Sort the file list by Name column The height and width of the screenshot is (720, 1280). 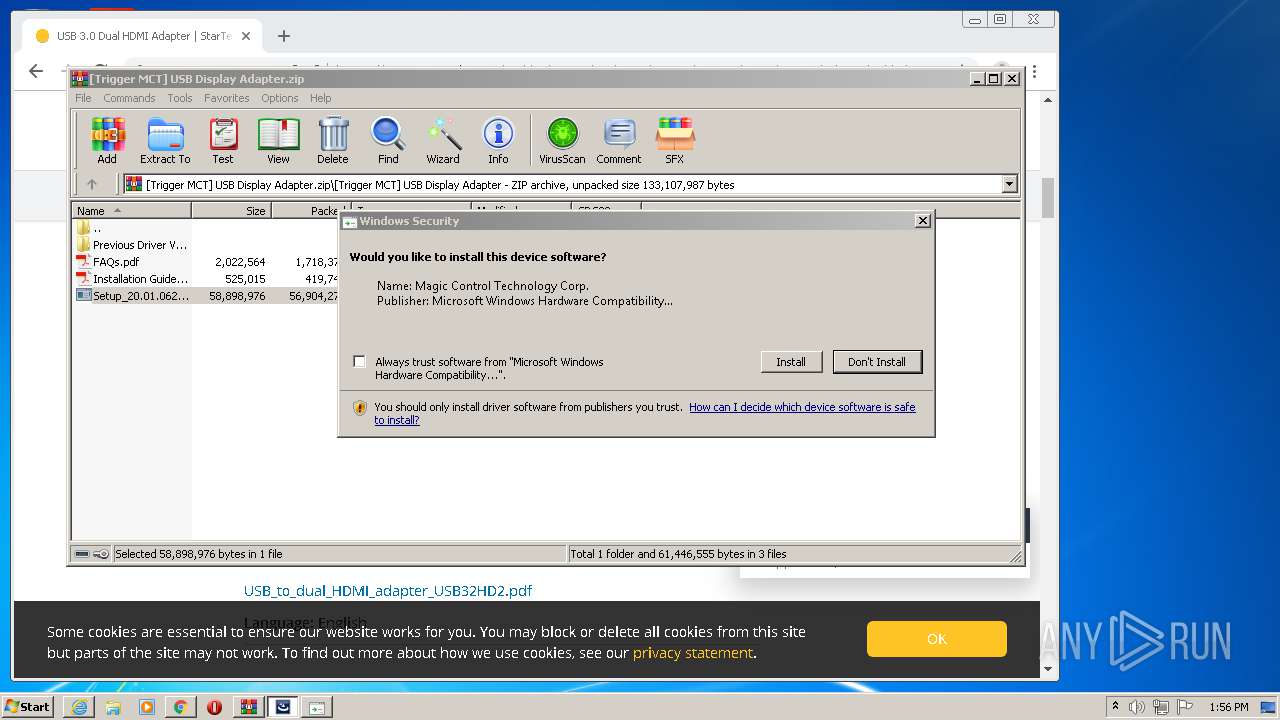tap(131, 210)
